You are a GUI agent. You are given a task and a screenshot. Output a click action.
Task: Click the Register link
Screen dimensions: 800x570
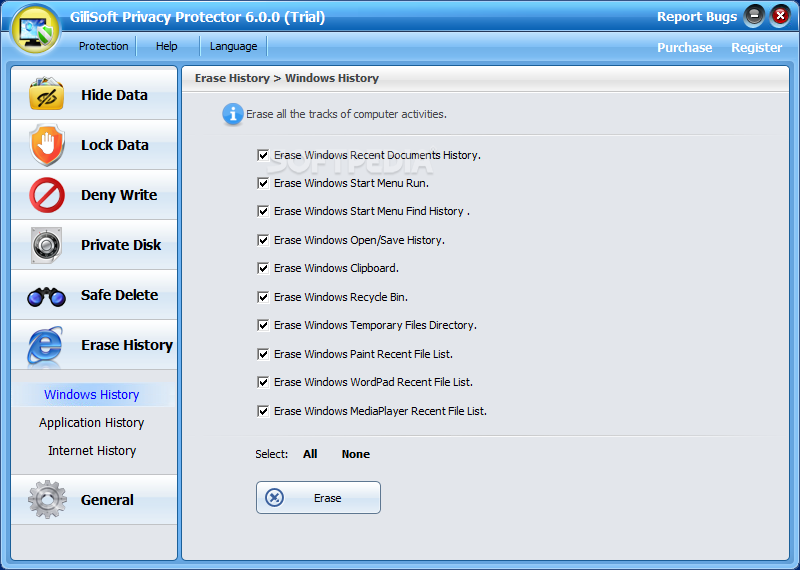[x=756, y=47]
